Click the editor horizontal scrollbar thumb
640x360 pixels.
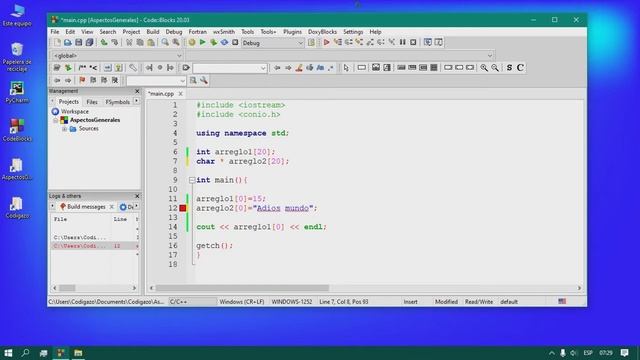tap(242, 288)
